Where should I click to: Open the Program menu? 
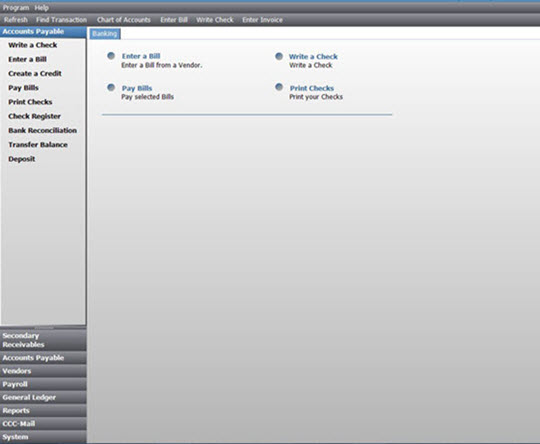click(x=16, y=8)
